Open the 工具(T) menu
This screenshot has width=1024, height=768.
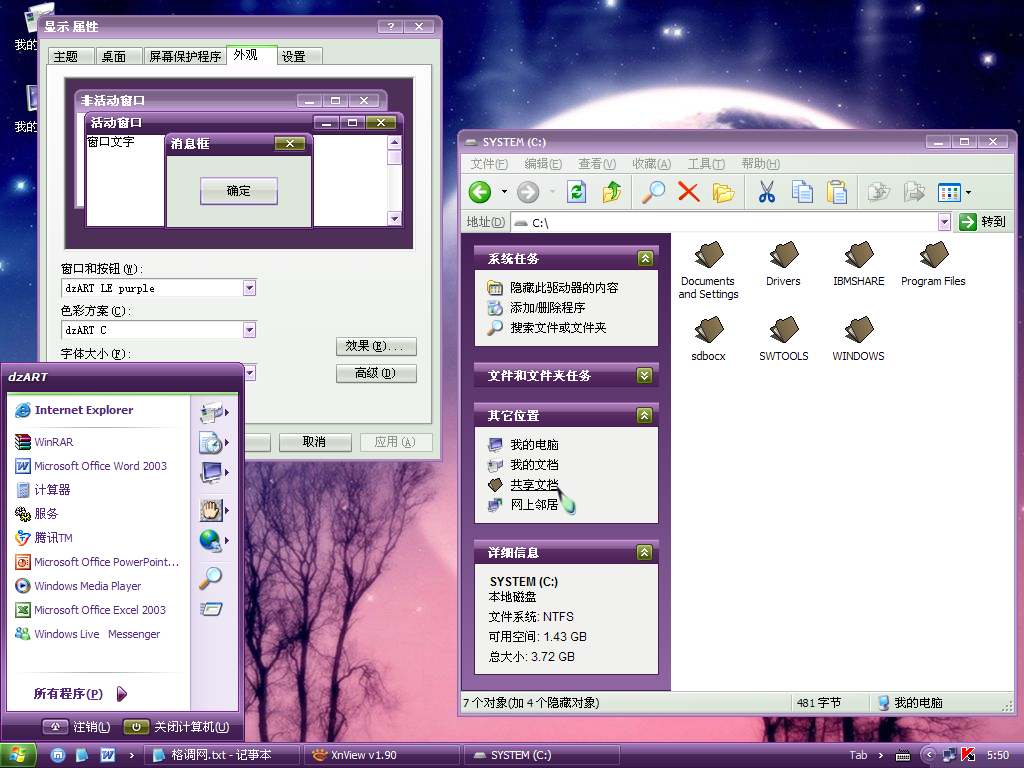coord(706,164)
